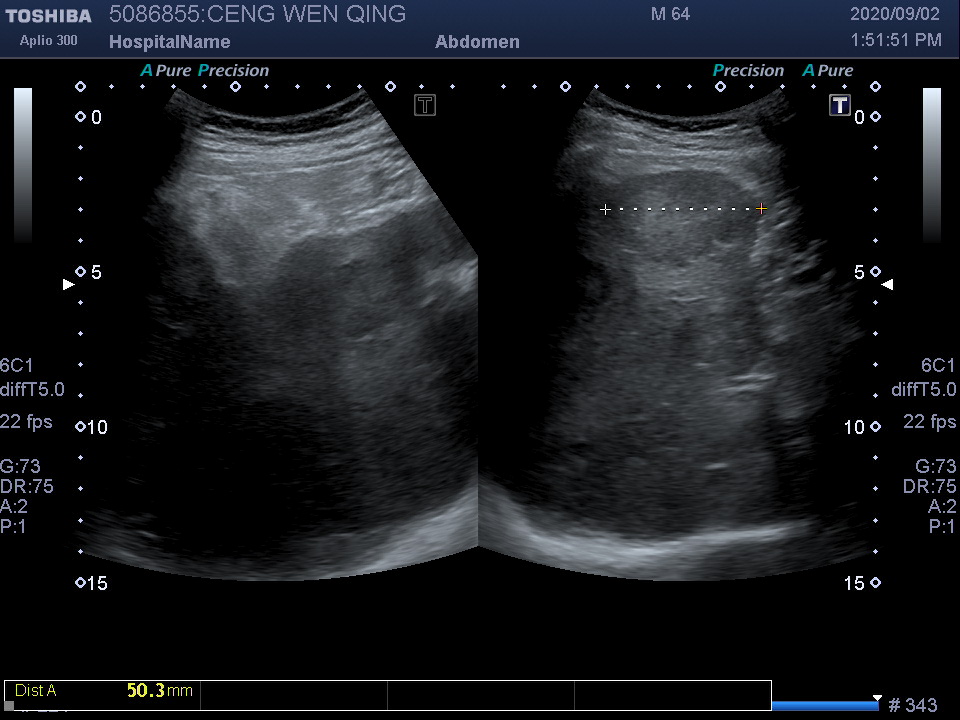Select the left grayscale bar
This screenshot has width=960, height=720.
(23, 165)
